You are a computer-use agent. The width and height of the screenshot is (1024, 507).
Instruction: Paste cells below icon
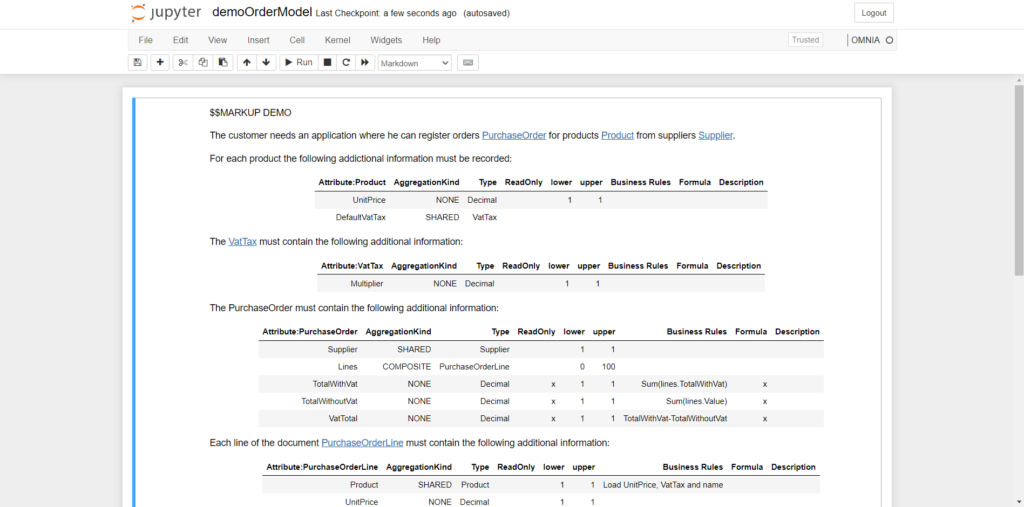[223, 63]
